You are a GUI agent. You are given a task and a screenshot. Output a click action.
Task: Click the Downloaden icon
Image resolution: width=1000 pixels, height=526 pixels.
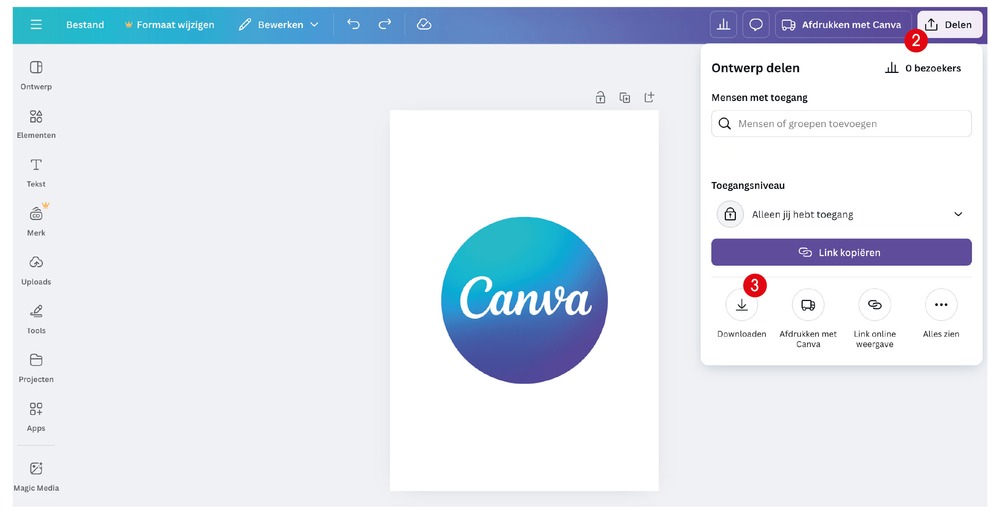point(742,305)
